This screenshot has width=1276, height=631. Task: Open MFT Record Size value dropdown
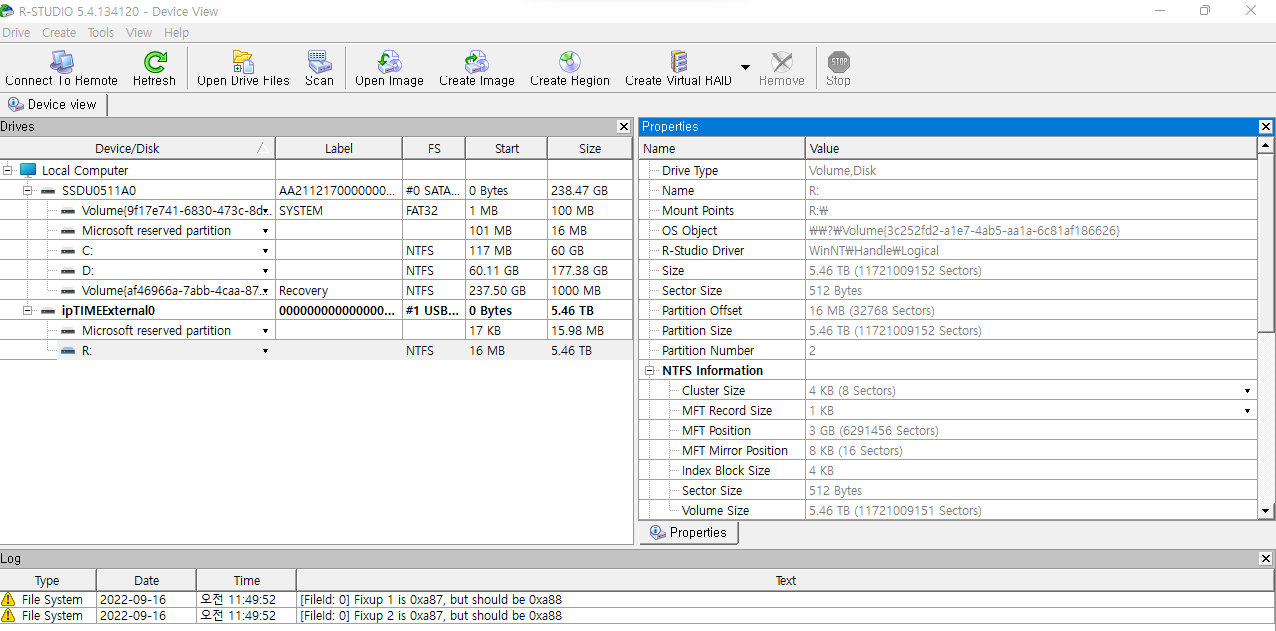coord(1248,411)
